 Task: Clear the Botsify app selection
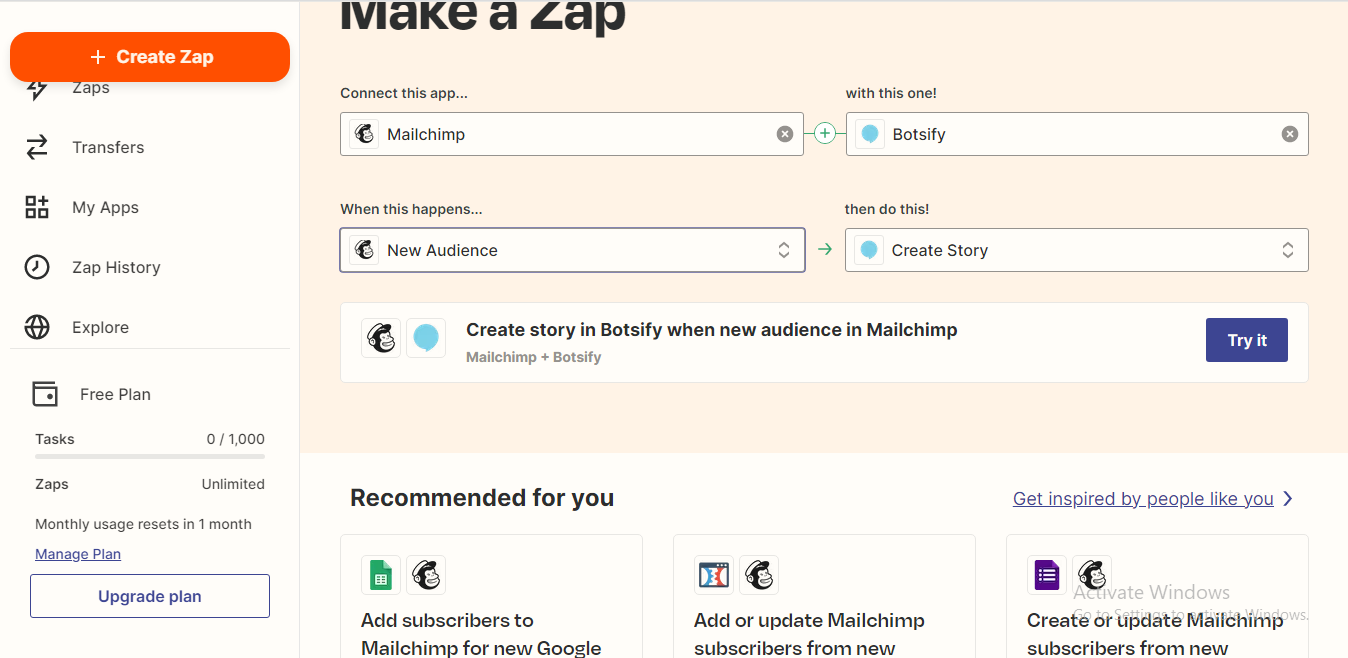point(1290,134)
